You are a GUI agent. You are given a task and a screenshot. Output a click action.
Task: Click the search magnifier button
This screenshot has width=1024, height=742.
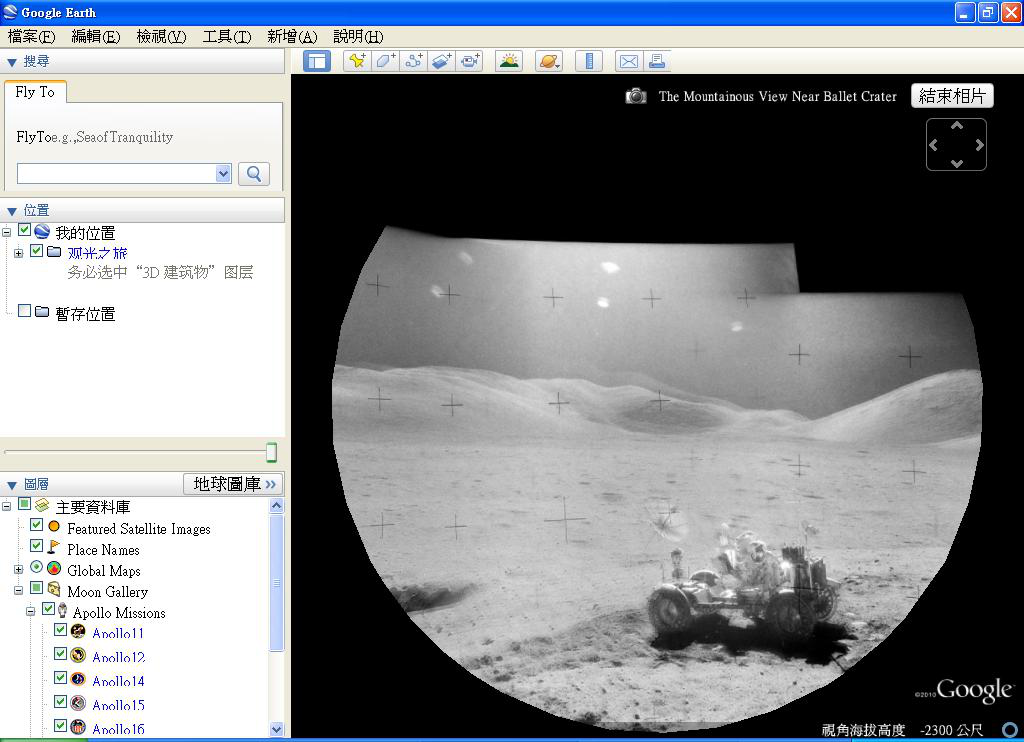coord(254,174)
